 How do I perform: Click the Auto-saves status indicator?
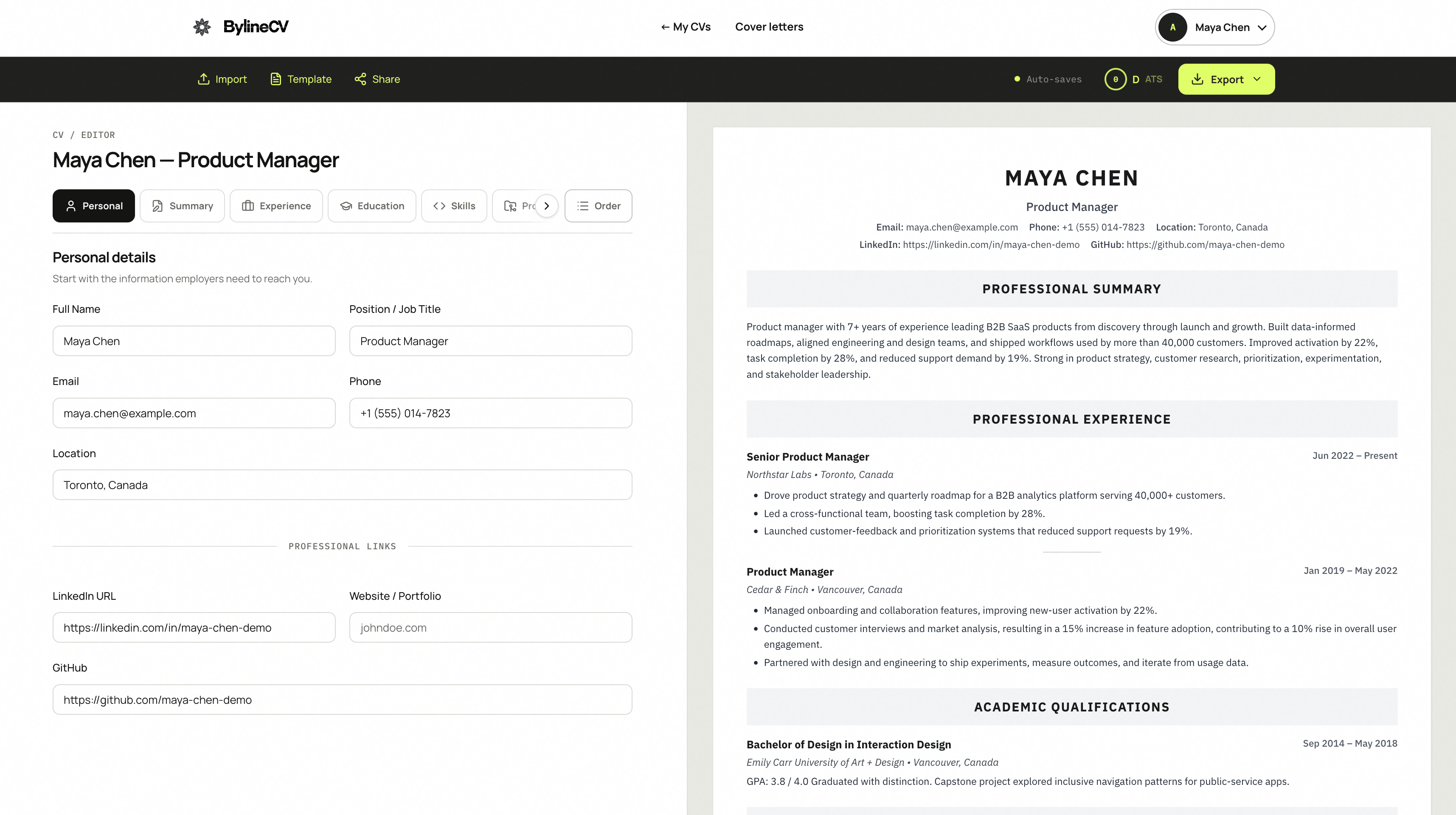point(1048,79)
